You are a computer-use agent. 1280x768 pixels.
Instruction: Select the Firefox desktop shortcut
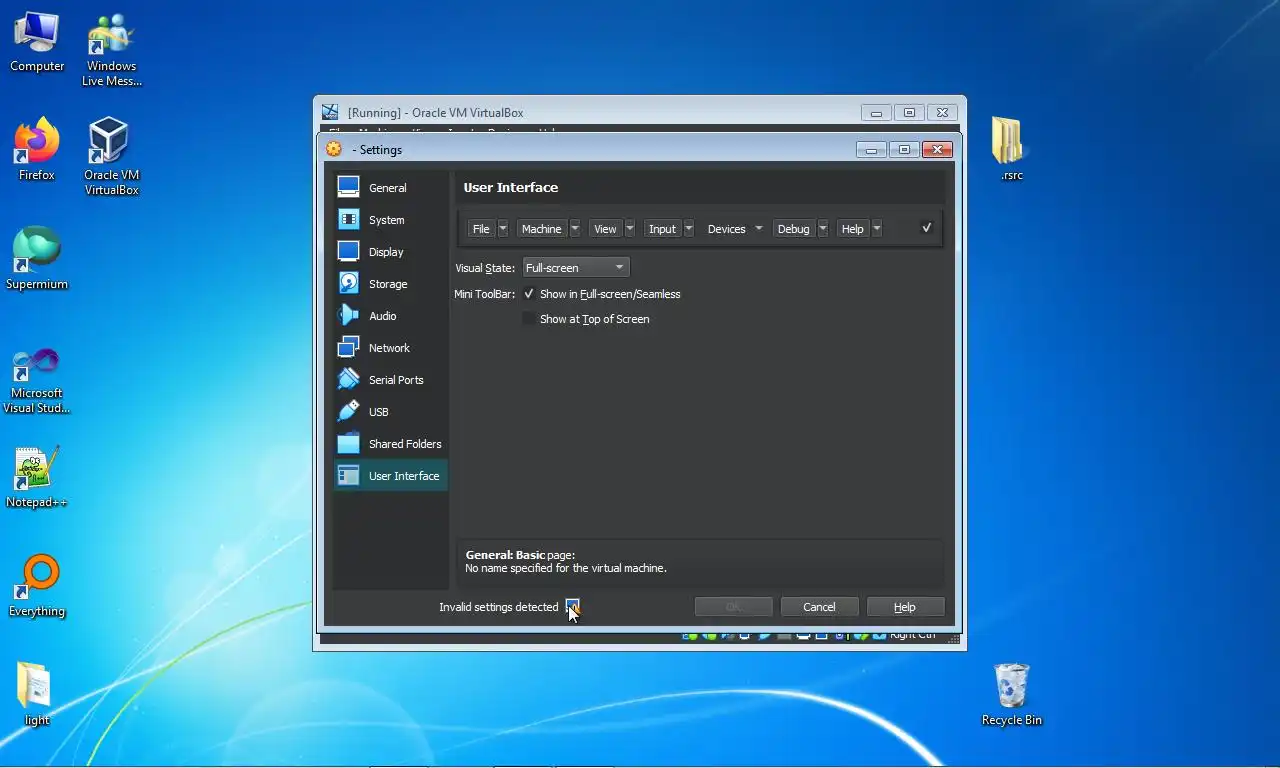pos(37,150)
